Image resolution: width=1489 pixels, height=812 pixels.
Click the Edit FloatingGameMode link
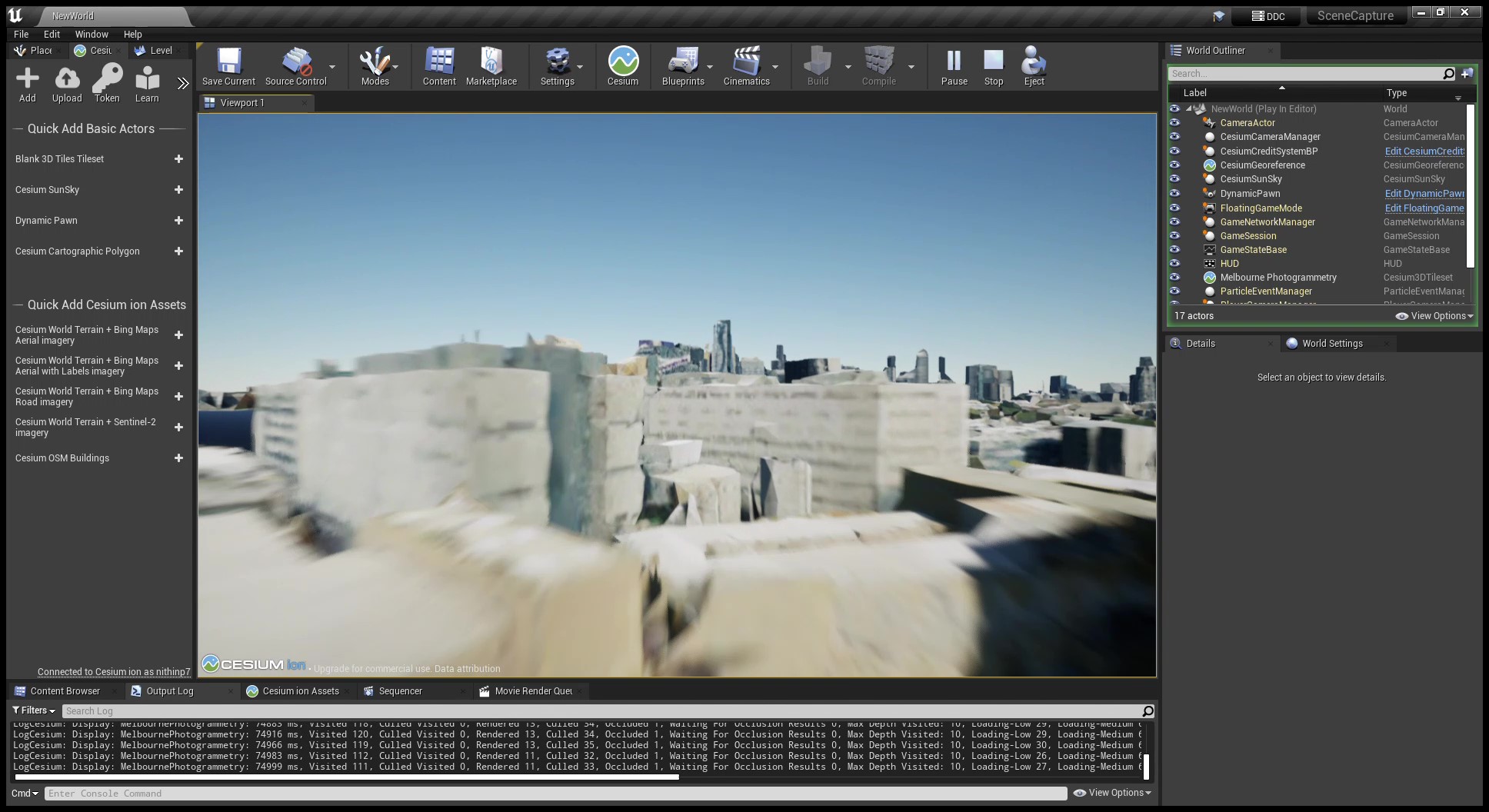click(x=1424, y=208)
